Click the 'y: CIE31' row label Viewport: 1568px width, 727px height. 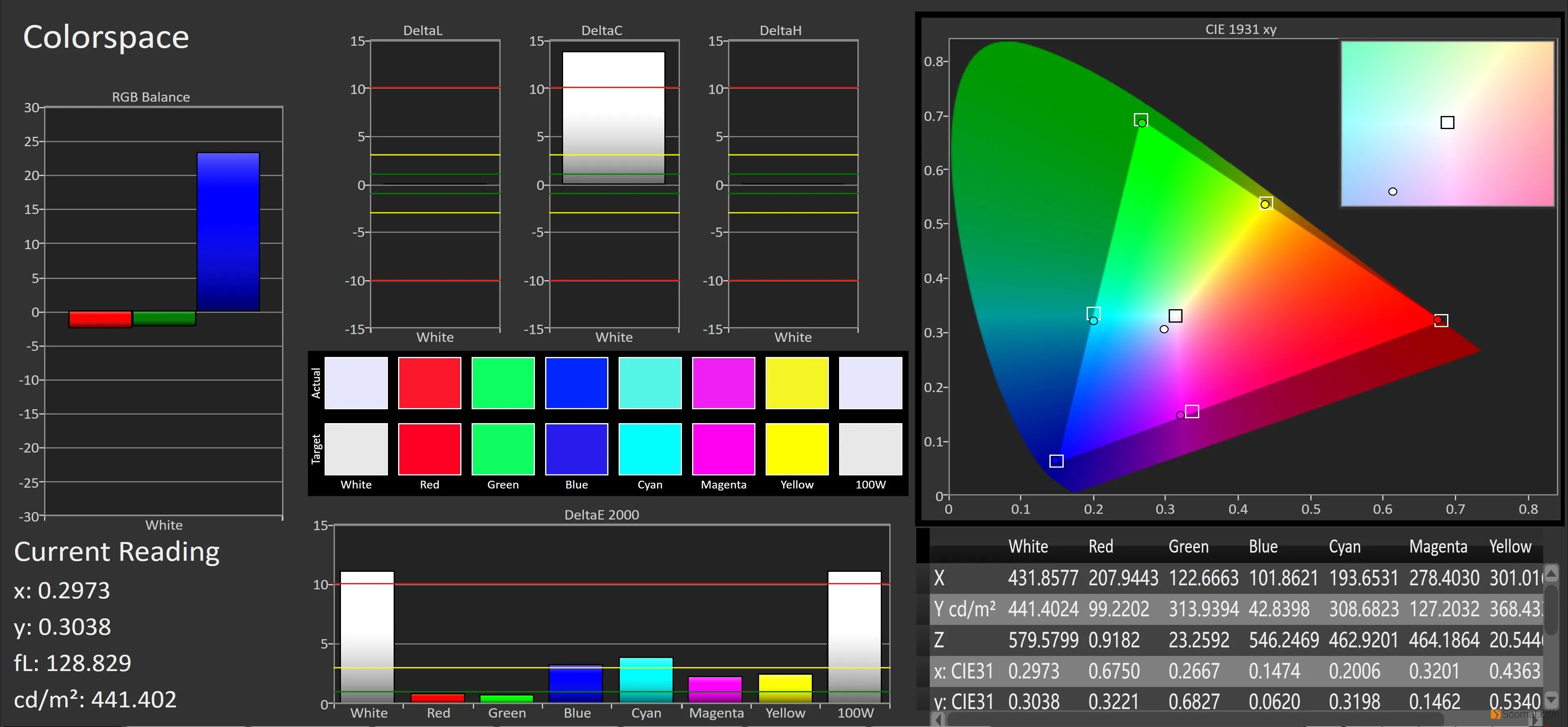click(x=963, y=702)
